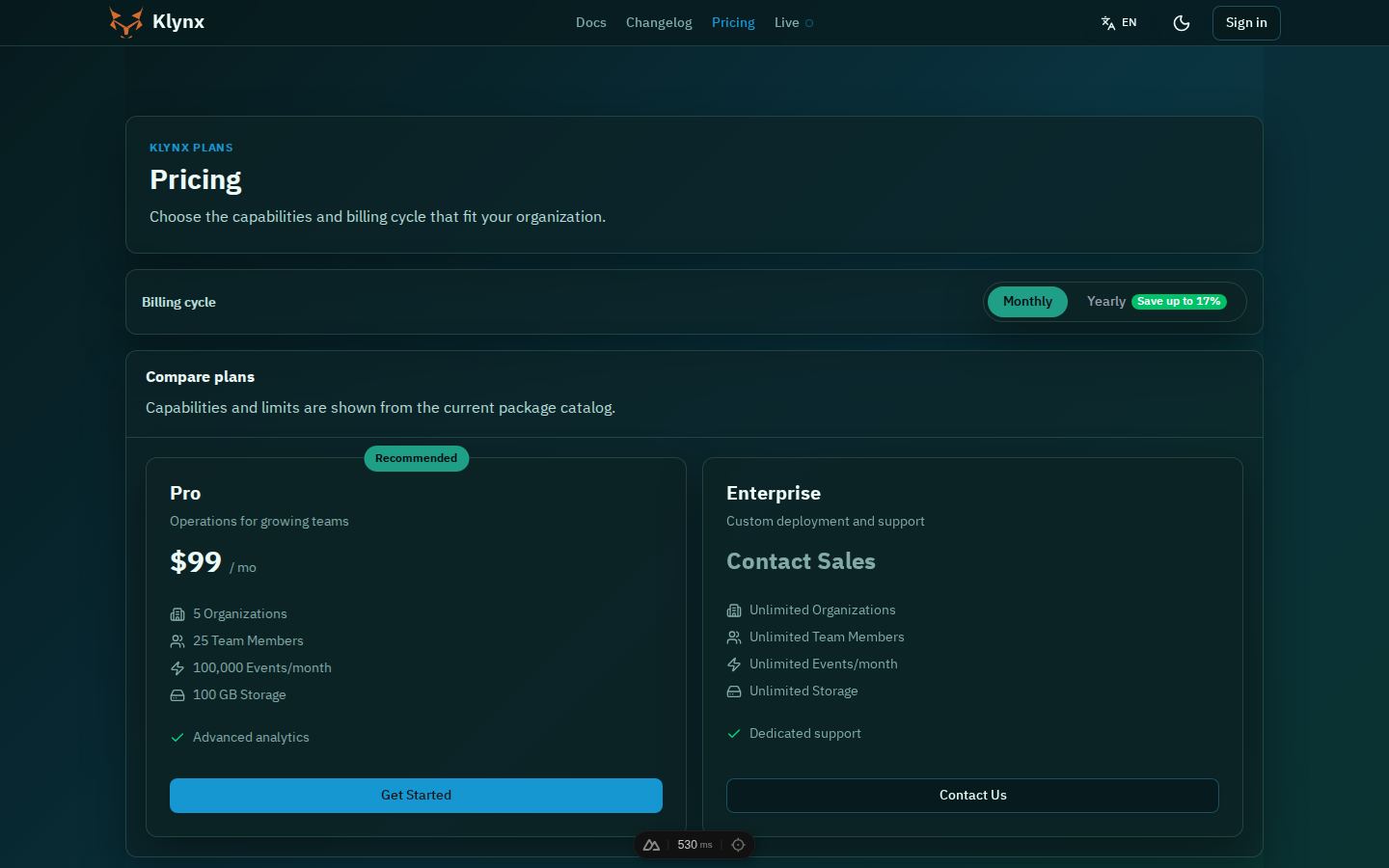Click the 'Unlimited Organizations' text
1389x868 pixels.
pos(823,610)
